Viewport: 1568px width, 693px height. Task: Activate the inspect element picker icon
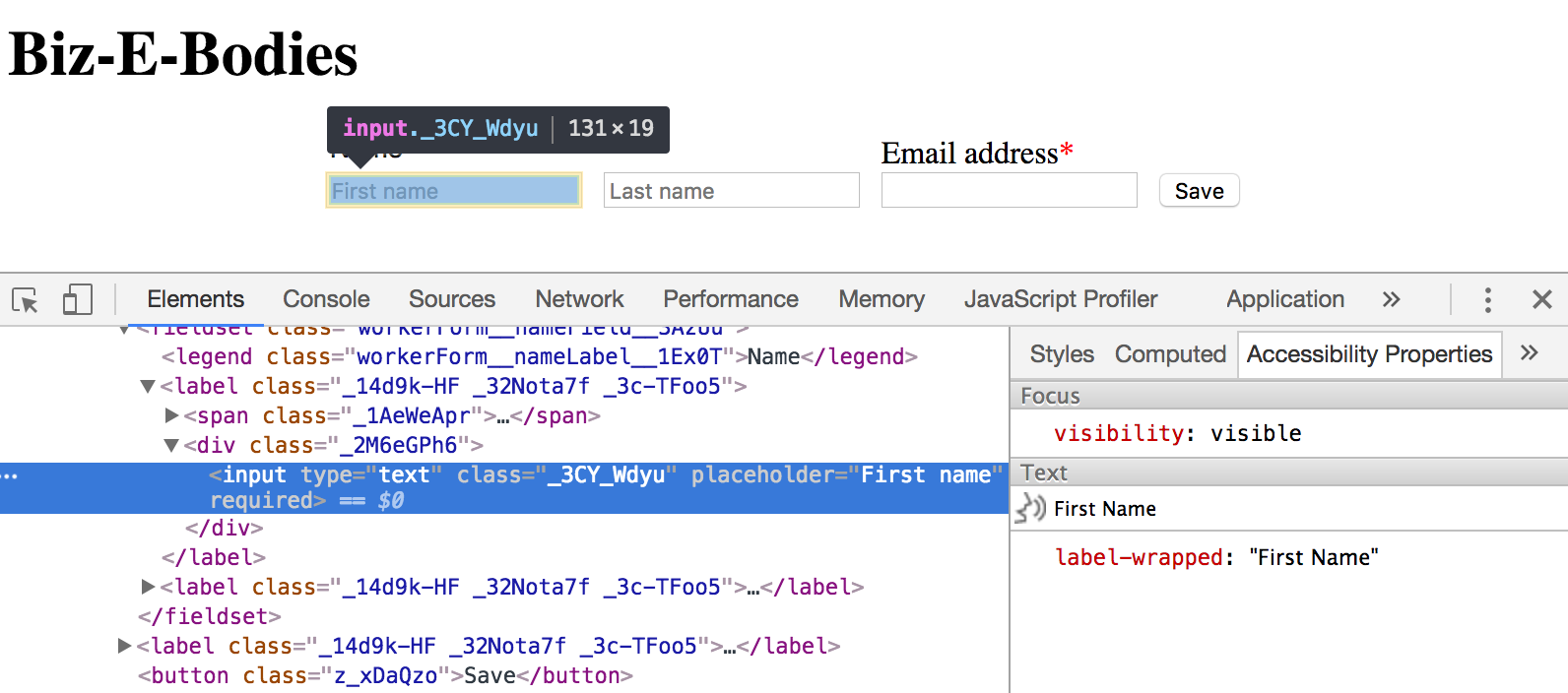(25, 300)
